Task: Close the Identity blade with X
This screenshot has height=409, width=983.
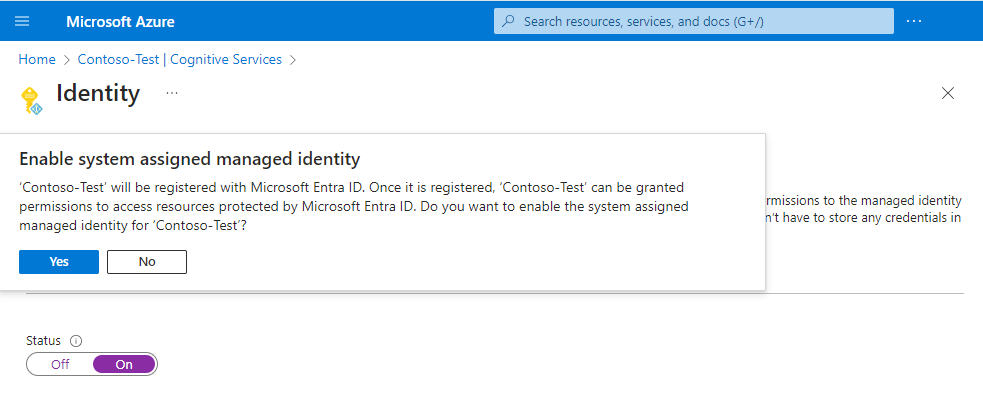Action: pos(948,93)
